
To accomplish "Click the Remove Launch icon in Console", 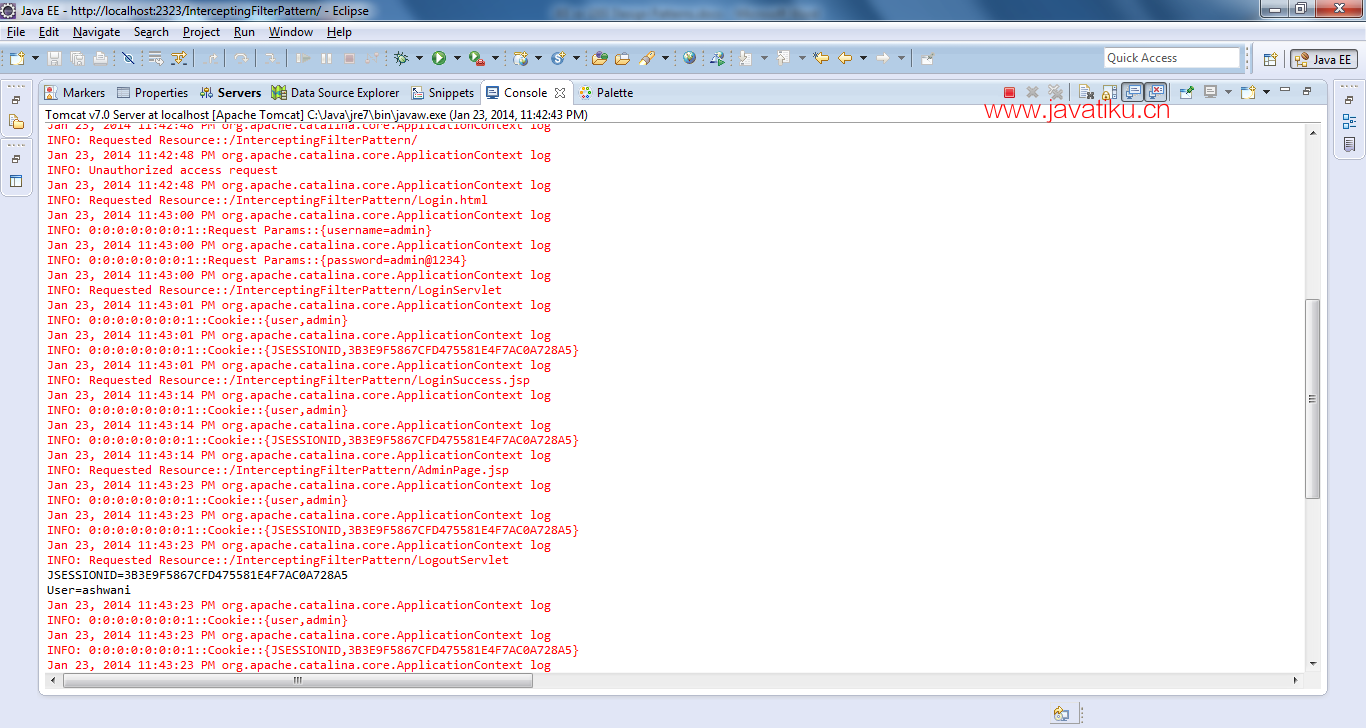I will tap(1032, 92).
